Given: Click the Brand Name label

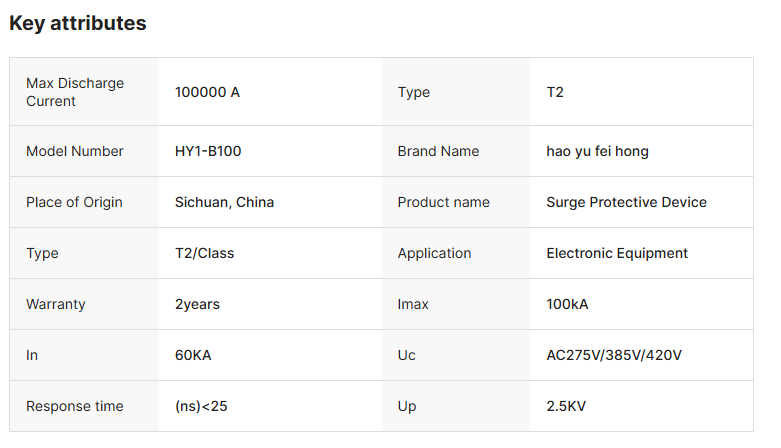Looking at the screenshot, I should point(438,151).
